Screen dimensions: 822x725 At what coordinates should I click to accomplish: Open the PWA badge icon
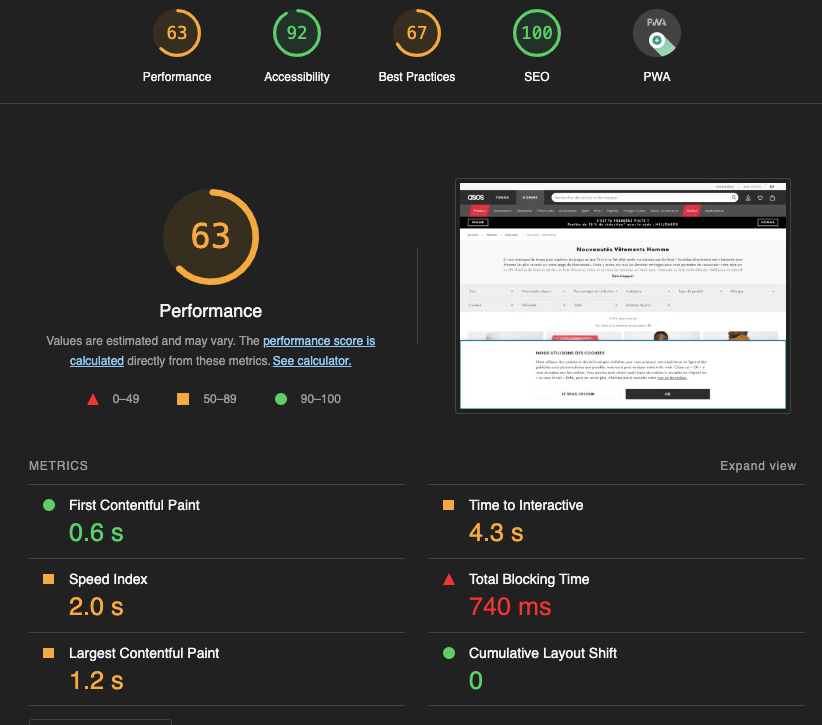point(657,33)
